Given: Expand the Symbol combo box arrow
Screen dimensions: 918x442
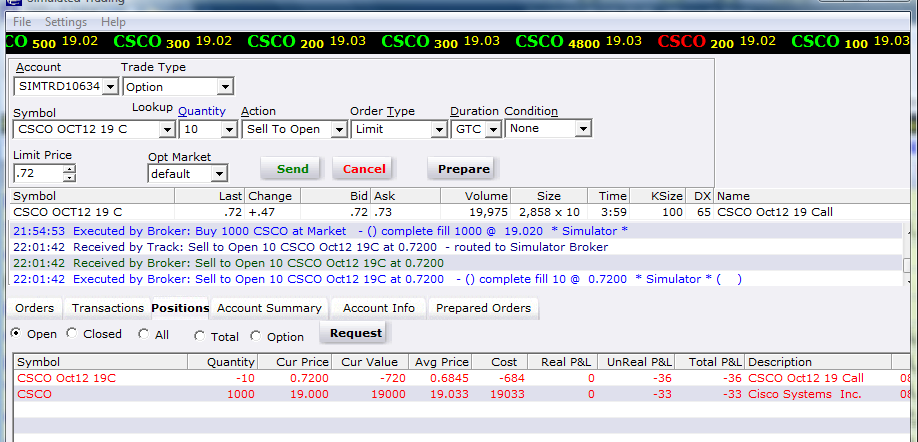Looking at the screenshot, I should (167, 129).
